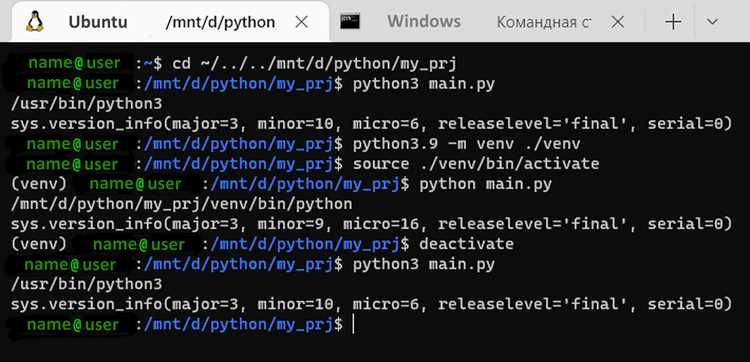Click the '/mnt/d/python/my_prj/venv/bin/python' output line
750x362 pixels.
pos(181,204)
